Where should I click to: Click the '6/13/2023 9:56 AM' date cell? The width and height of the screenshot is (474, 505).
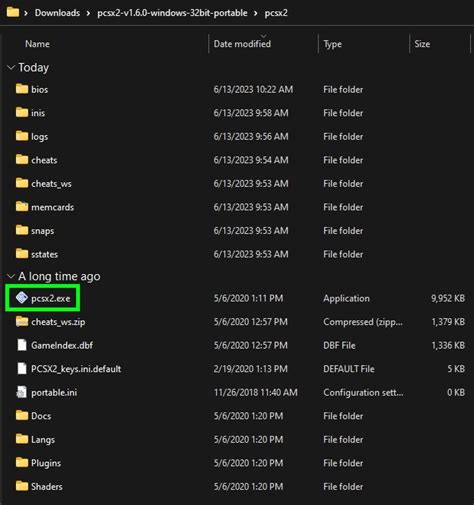tap(251, 137)
